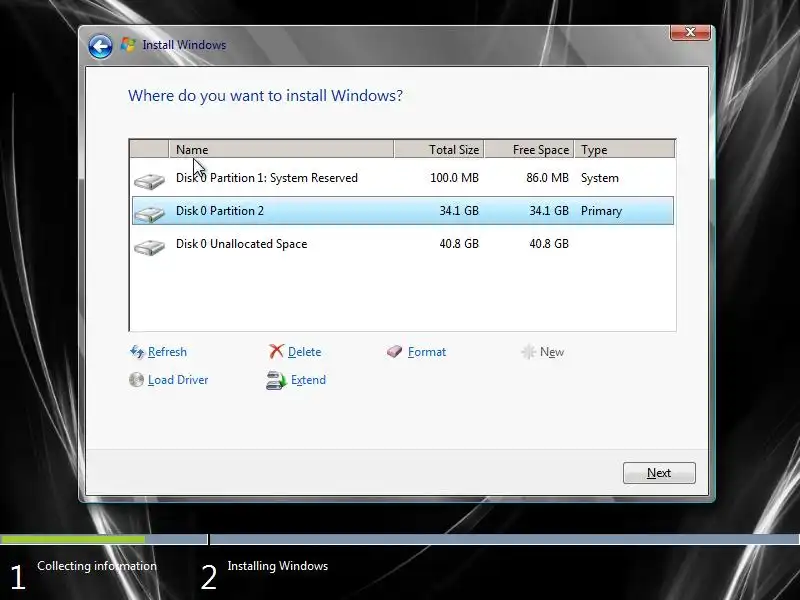The height and width of the screenshot is (600, 800).
Task: Select the Disk 0 Partition 2 row
Action: [x=403, y=211]
